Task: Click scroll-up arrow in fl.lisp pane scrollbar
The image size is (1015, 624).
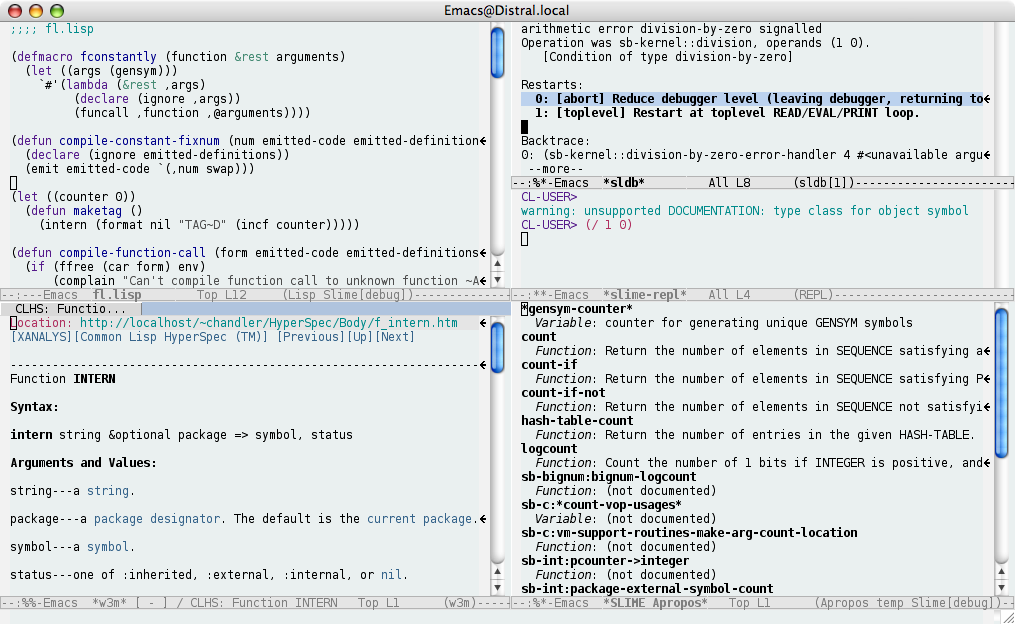Action: coord(498,262)
